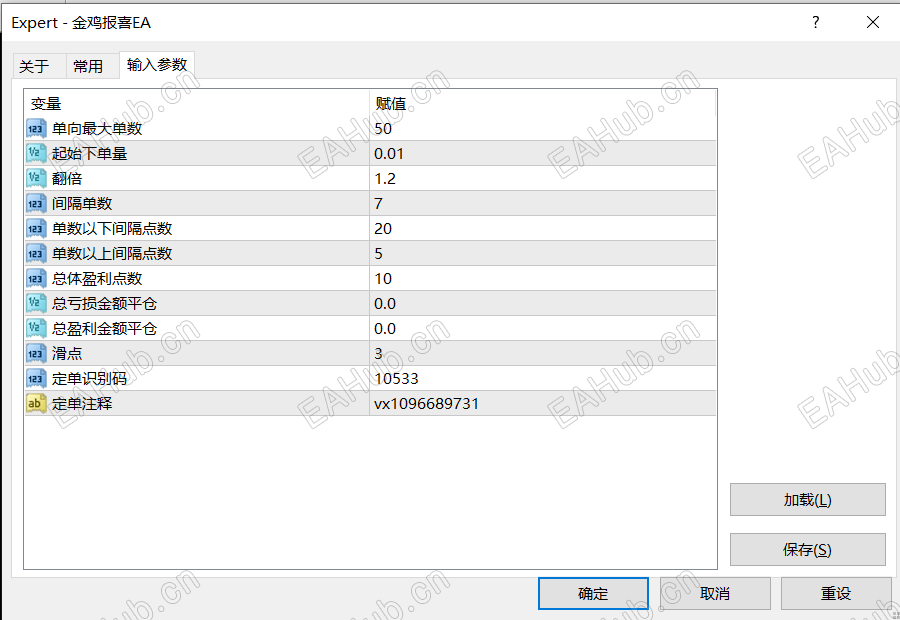Click the integer icon beside 定单识别码
The height and width of the screenshot is (620, 900).
[x=36, y=378]
